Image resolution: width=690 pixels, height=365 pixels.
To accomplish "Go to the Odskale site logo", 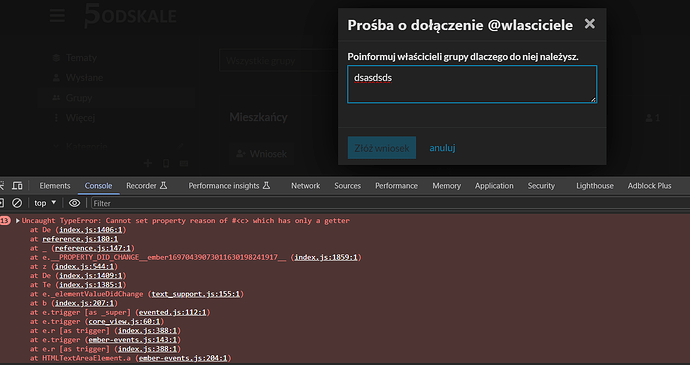I will coord(130,16).
